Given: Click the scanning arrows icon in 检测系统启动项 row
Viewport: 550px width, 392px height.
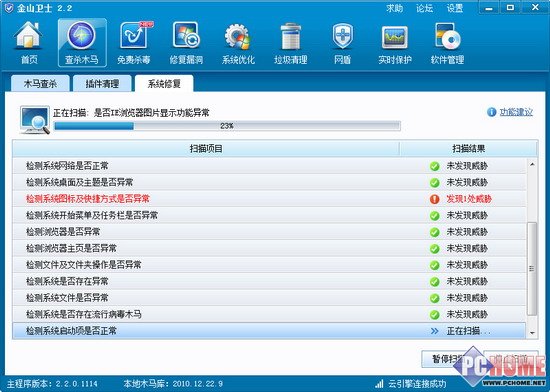Looking at the screenshot, I should click(x=435, y=331).
